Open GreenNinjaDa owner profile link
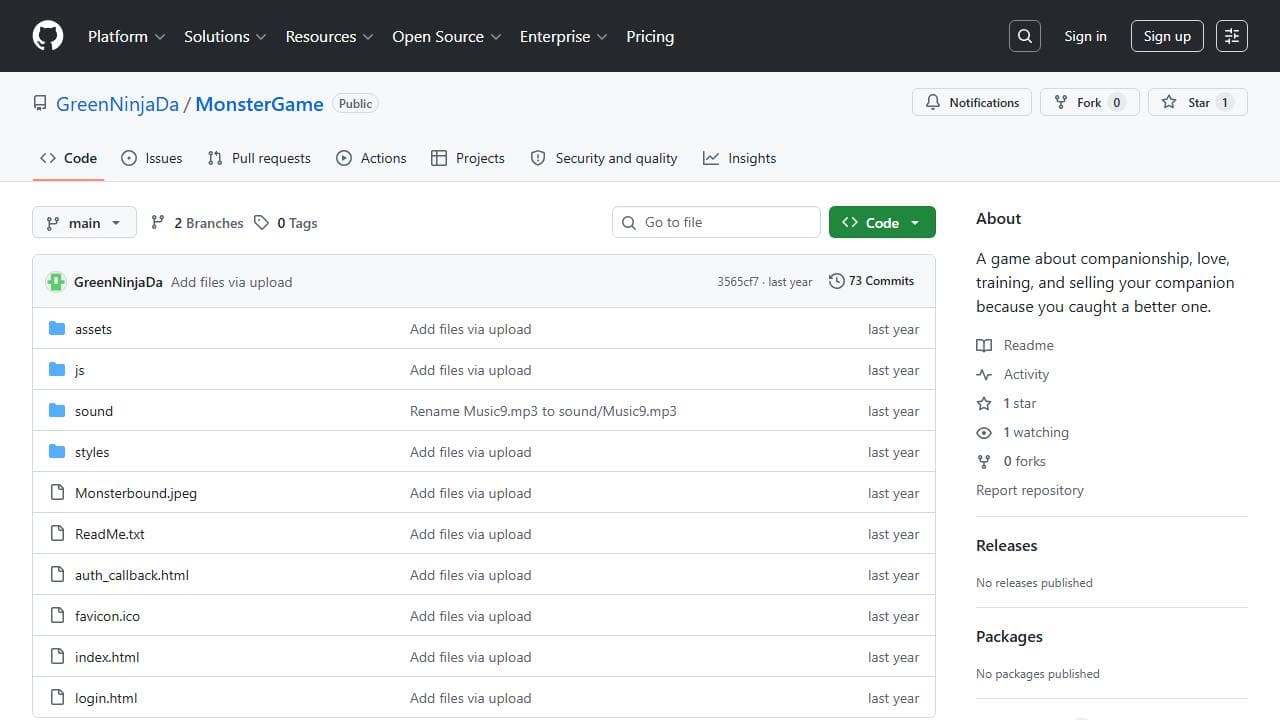The height and width of the screenshot is (720, 1280). tap(117, 104)
